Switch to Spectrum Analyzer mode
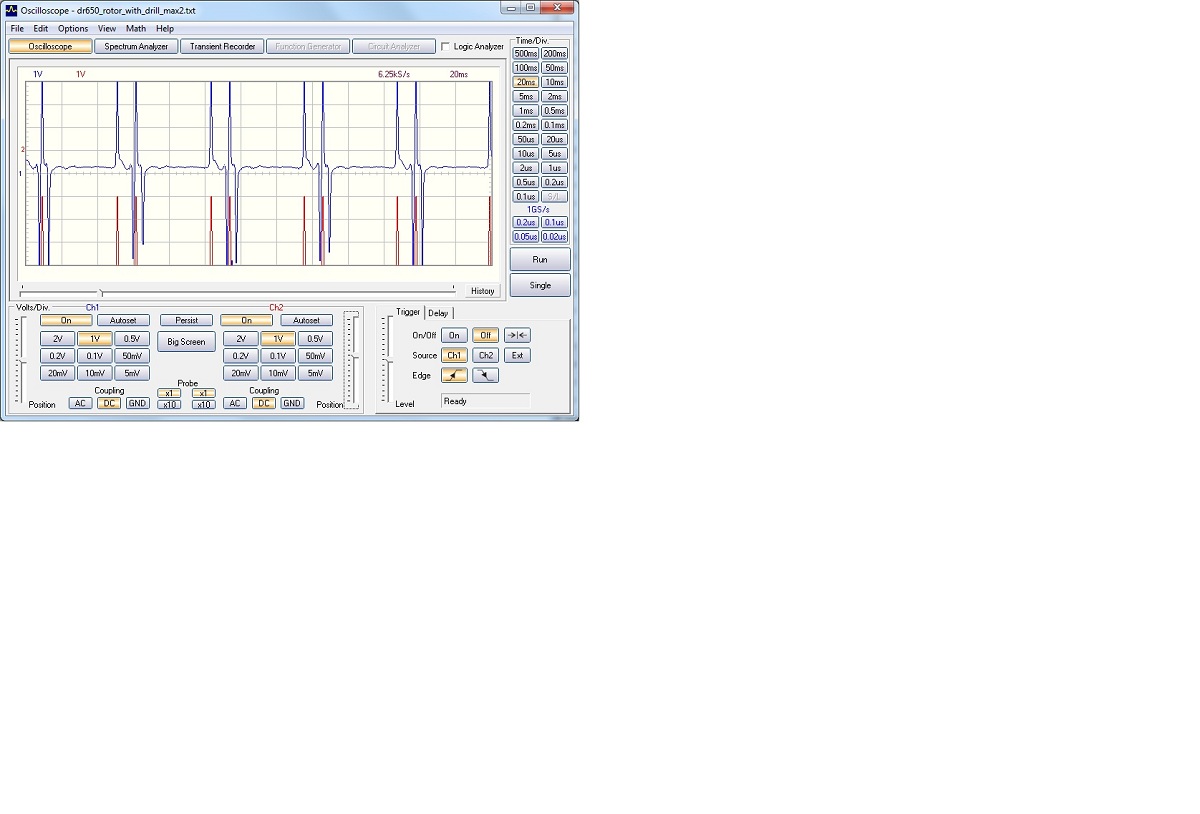The width and height of the screenshot is (1200, 814). tap(137, 46)
